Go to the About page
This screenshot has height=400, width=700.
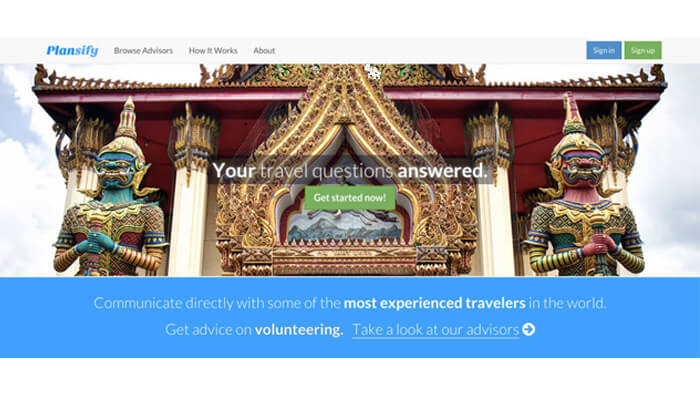(x=264, y=51)
